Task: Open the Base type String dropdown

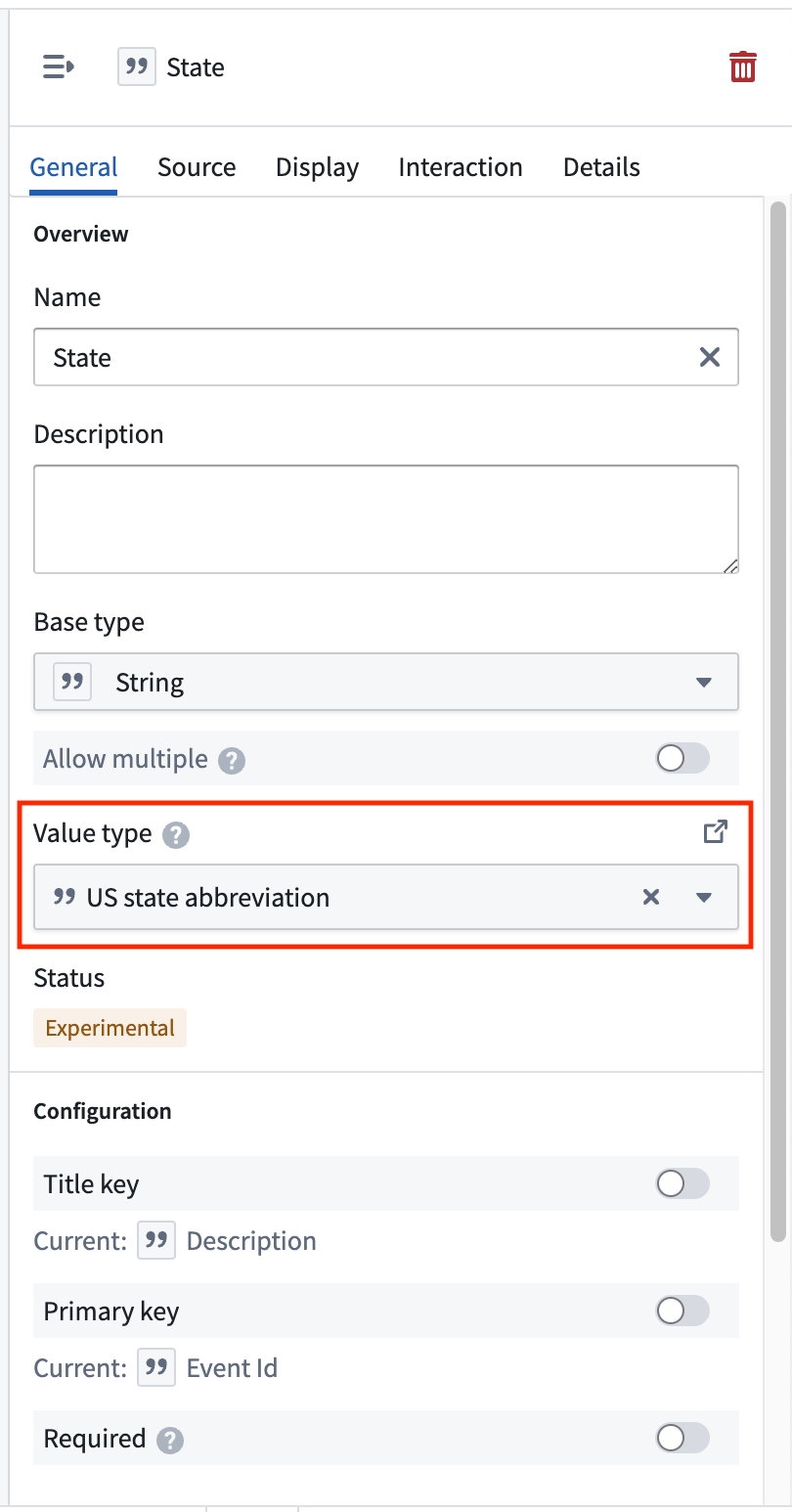Action: [386, 682]
